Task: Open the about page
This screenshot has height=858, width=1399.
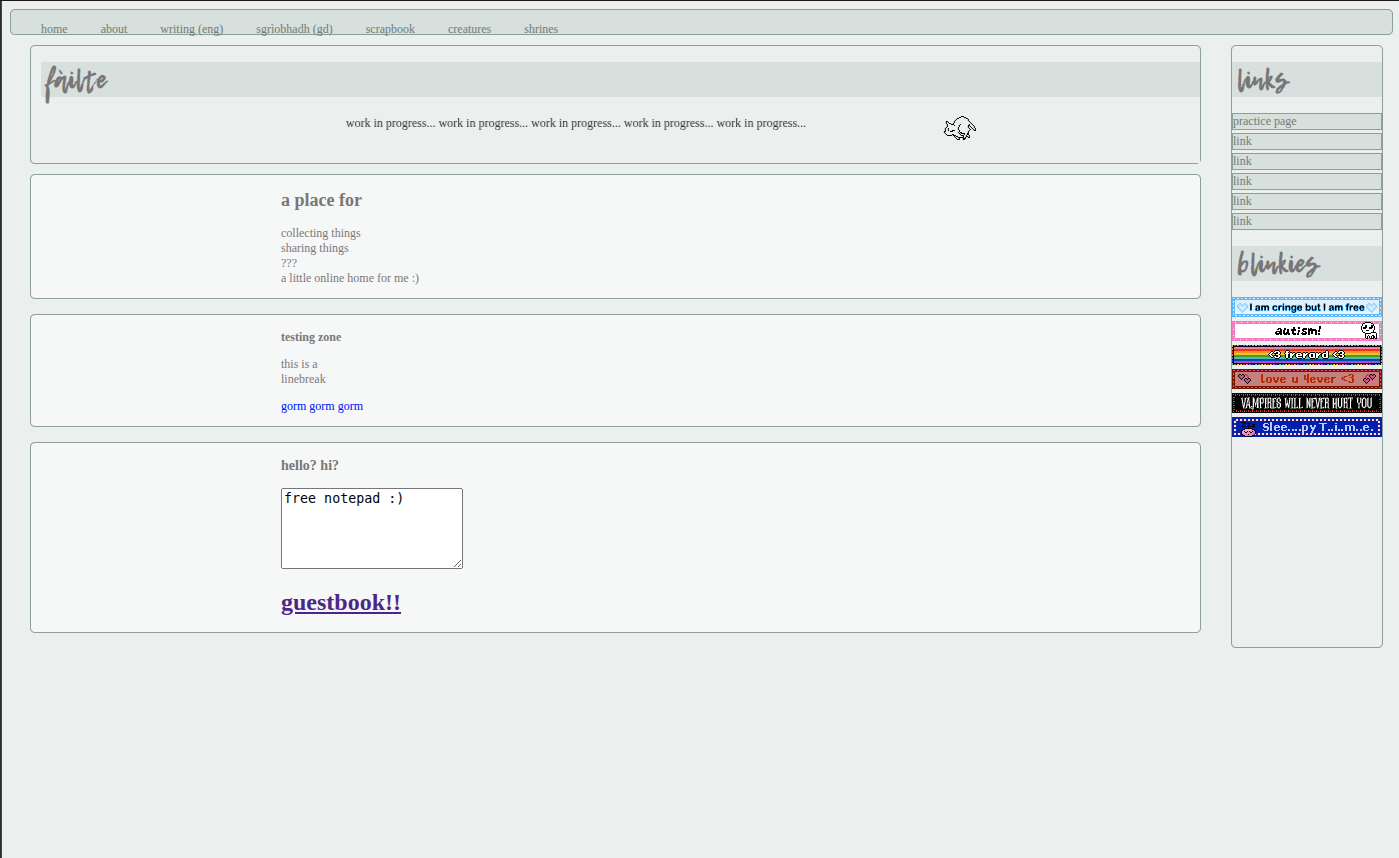Action: pyautogui.click(x=114, y=29)
